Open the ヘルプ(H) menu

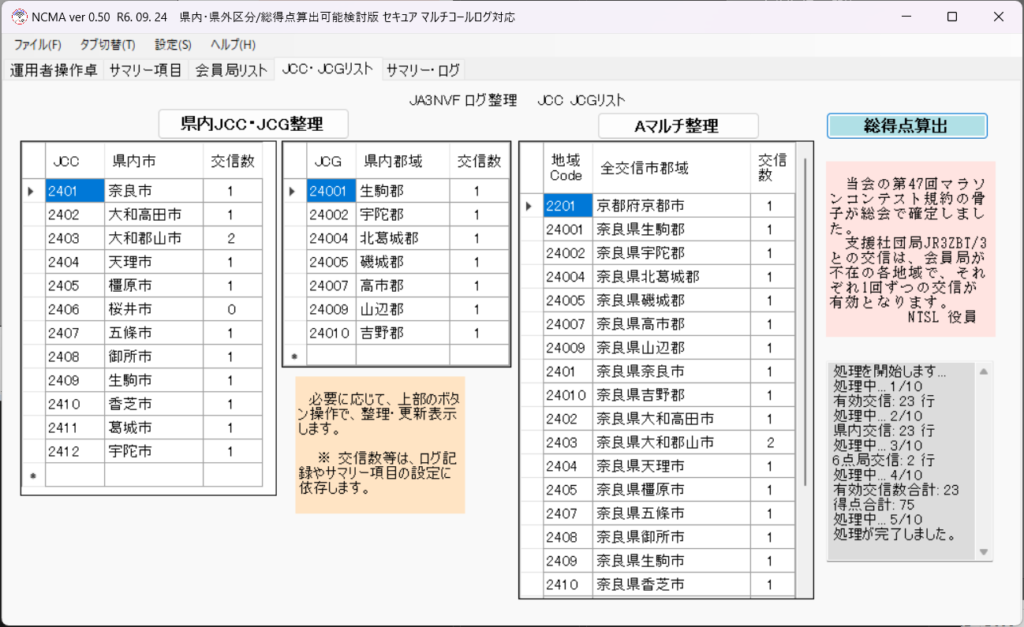coord(233,45)
